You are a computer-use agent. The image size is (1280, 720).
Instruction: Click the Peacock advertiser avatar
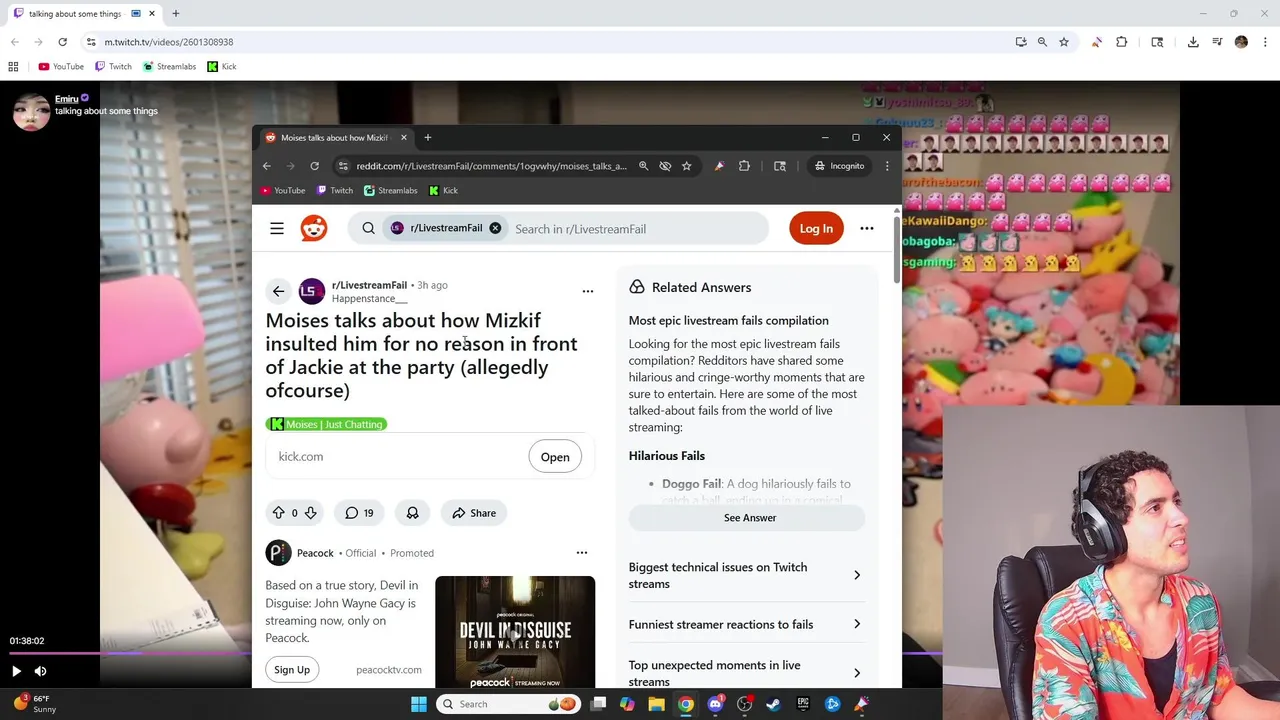(x=278, y=553)
